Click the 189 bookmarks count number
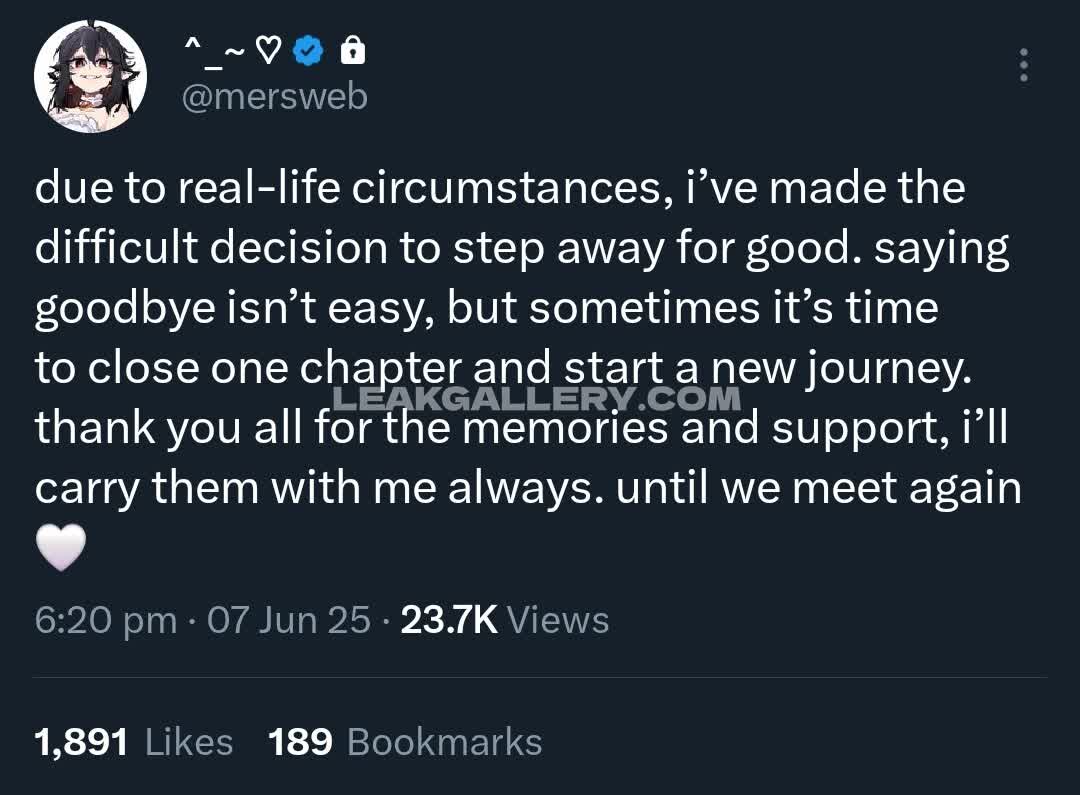Image resolution: width=1080 pixels, height=795 pixels. (x=300, y=742)
